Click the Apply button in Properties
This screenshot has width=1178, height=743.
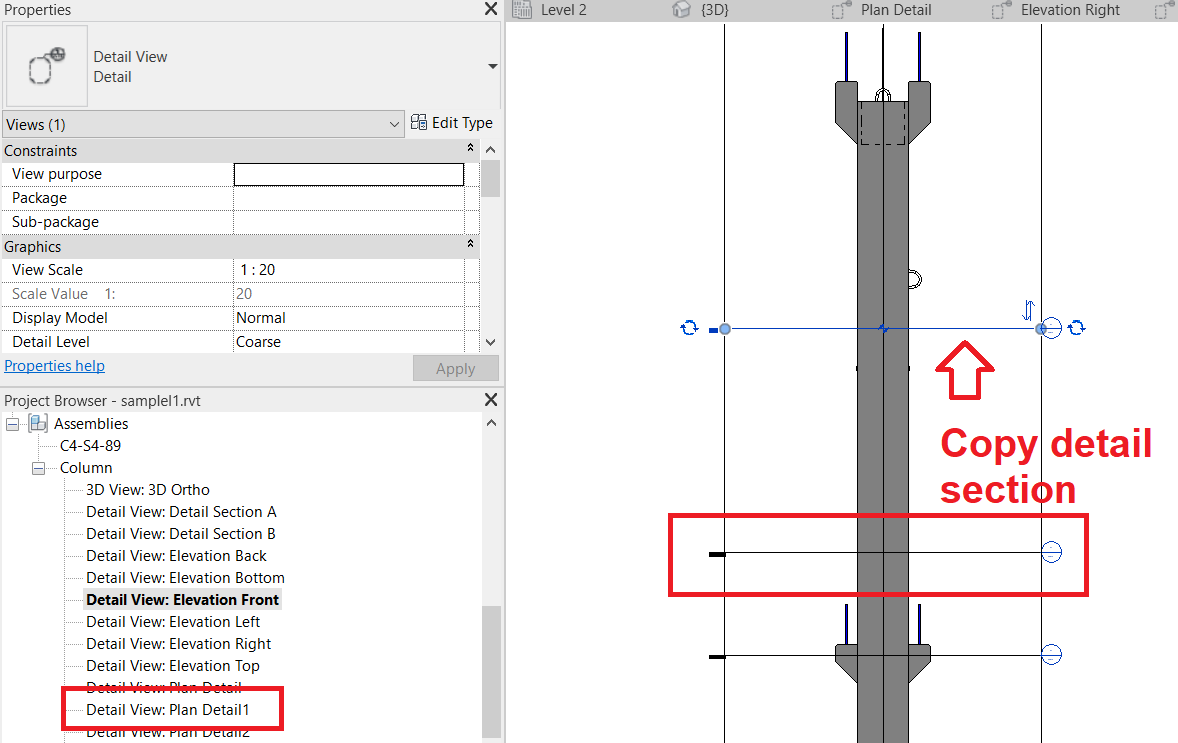click(455, 368)
